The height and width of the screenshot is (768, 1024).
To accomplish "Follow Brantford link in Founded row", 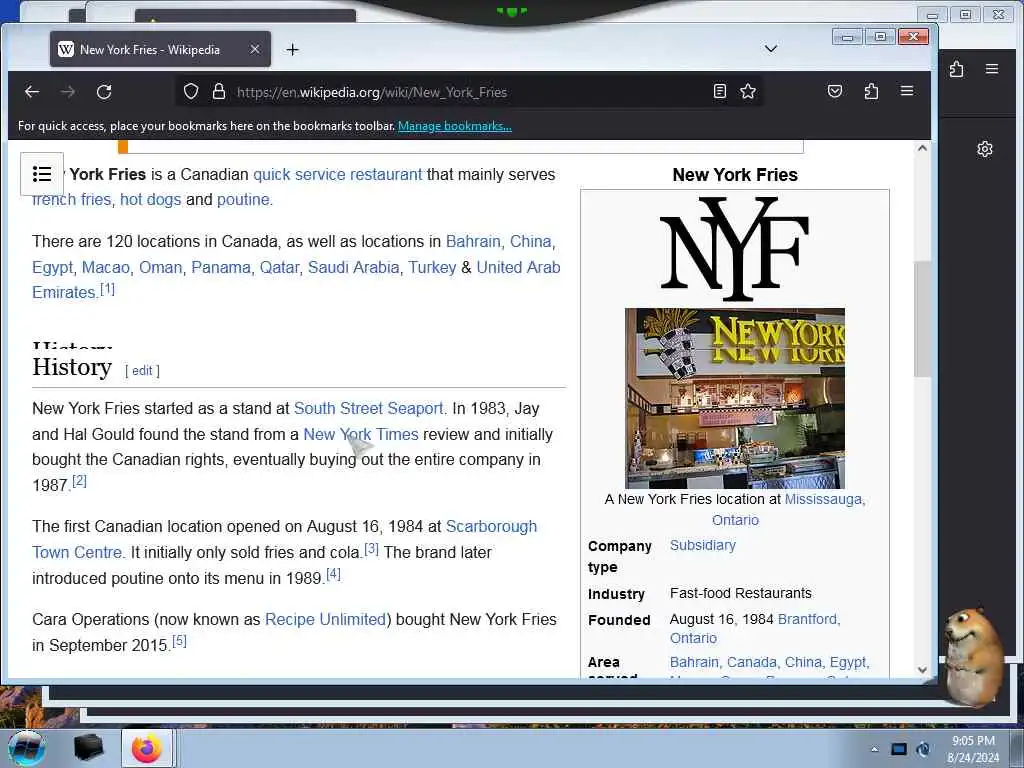I will pyautogui.click(x=808, y=619).
